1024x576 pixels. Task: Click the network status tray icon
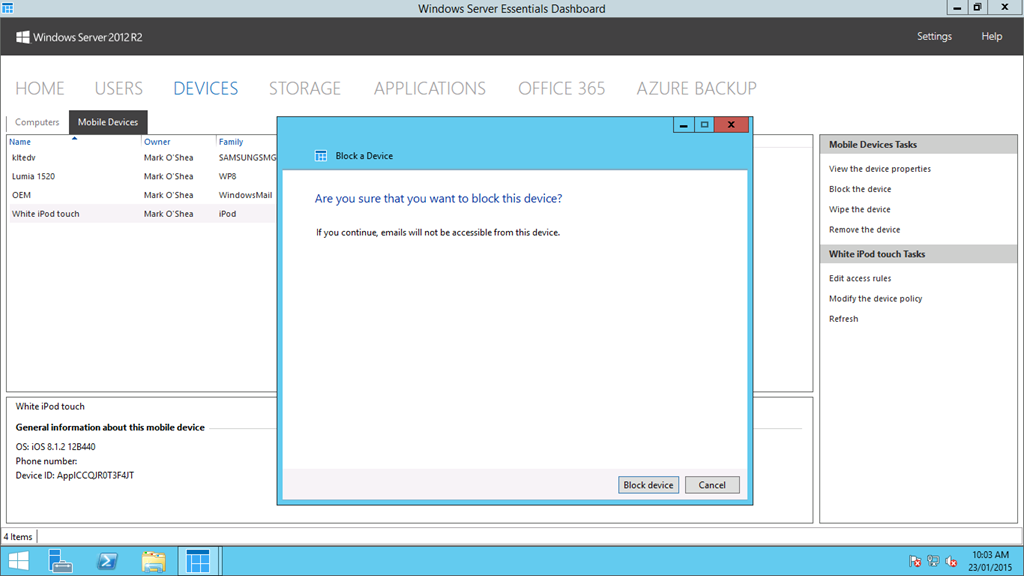coord(933,561)
